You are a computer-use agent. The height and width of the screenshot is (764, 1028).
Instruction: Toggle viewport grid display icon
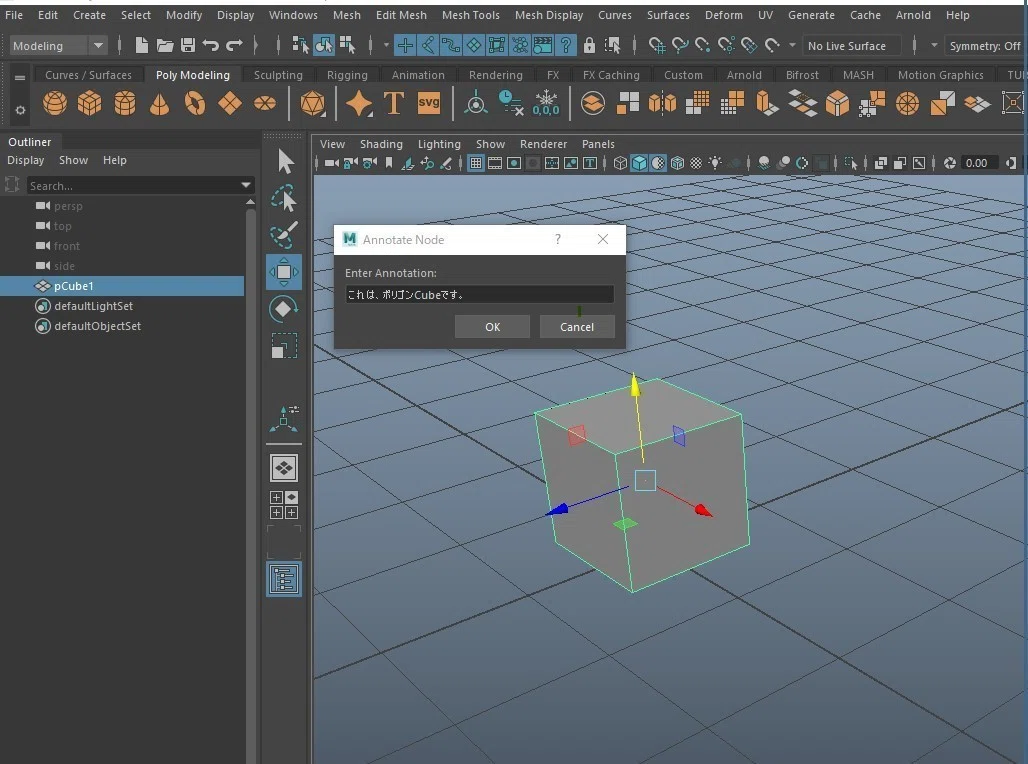coord(476,163)
